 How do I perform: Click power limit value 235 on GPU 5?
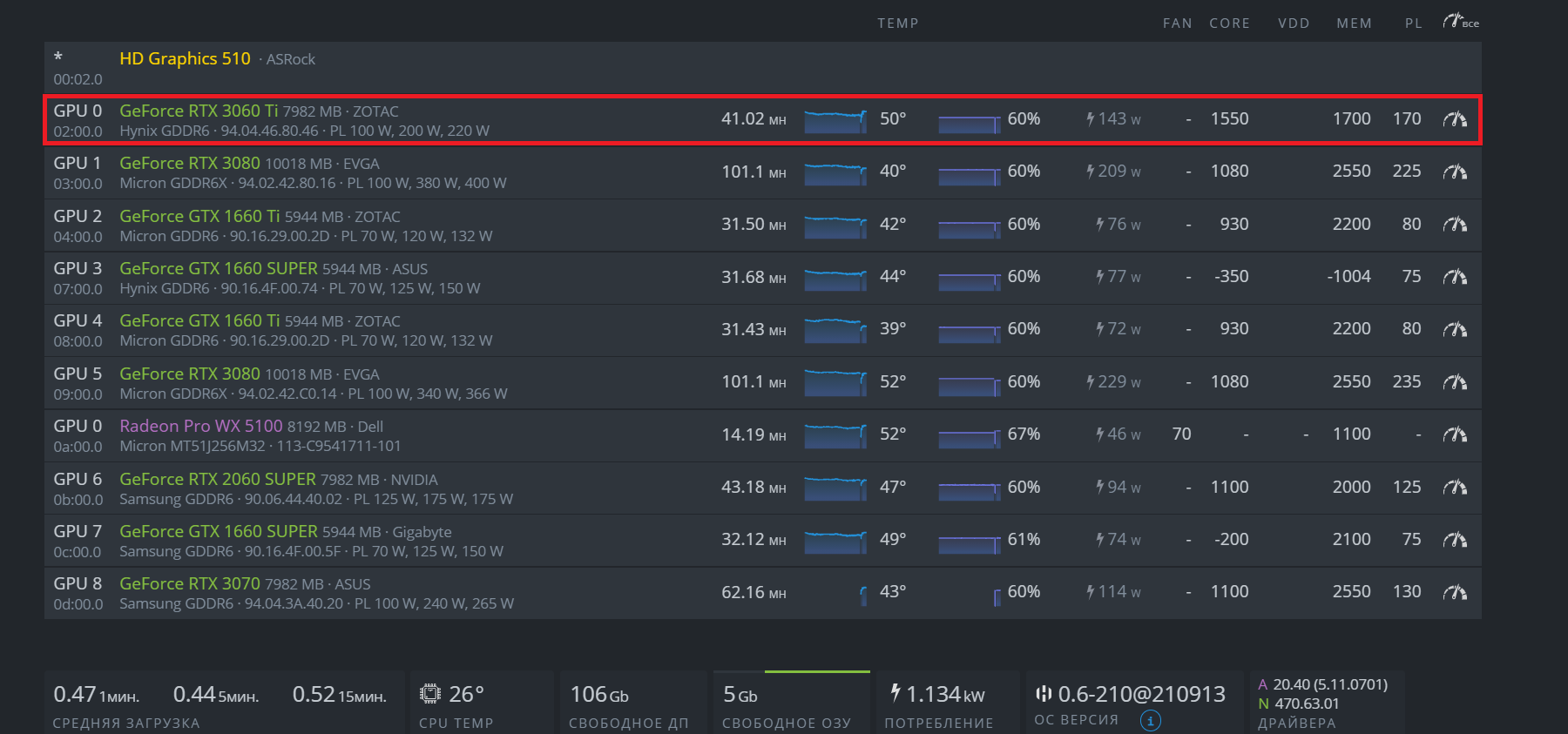coord(1406,382)
